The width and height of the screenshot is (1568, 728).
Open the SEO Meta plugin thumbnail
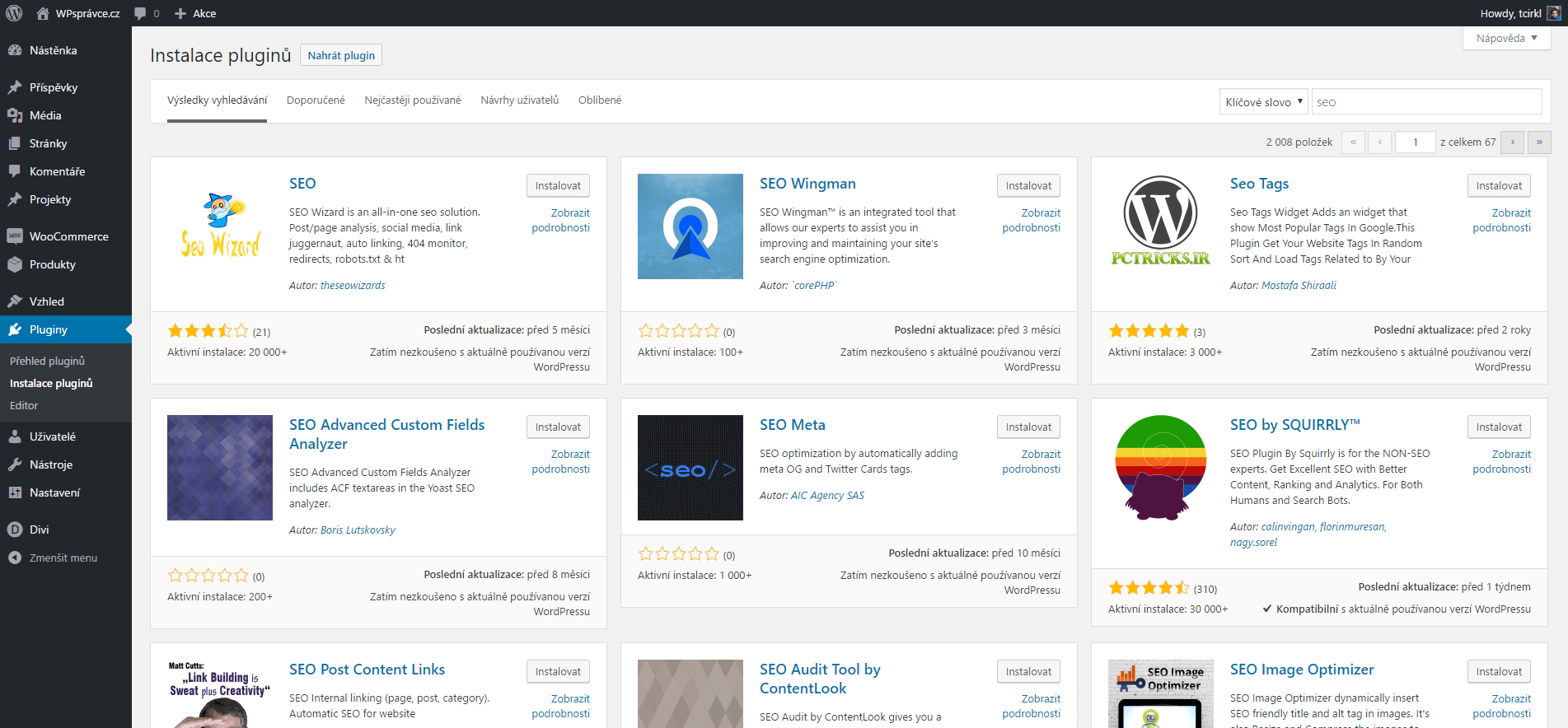(x=690, y=468)
